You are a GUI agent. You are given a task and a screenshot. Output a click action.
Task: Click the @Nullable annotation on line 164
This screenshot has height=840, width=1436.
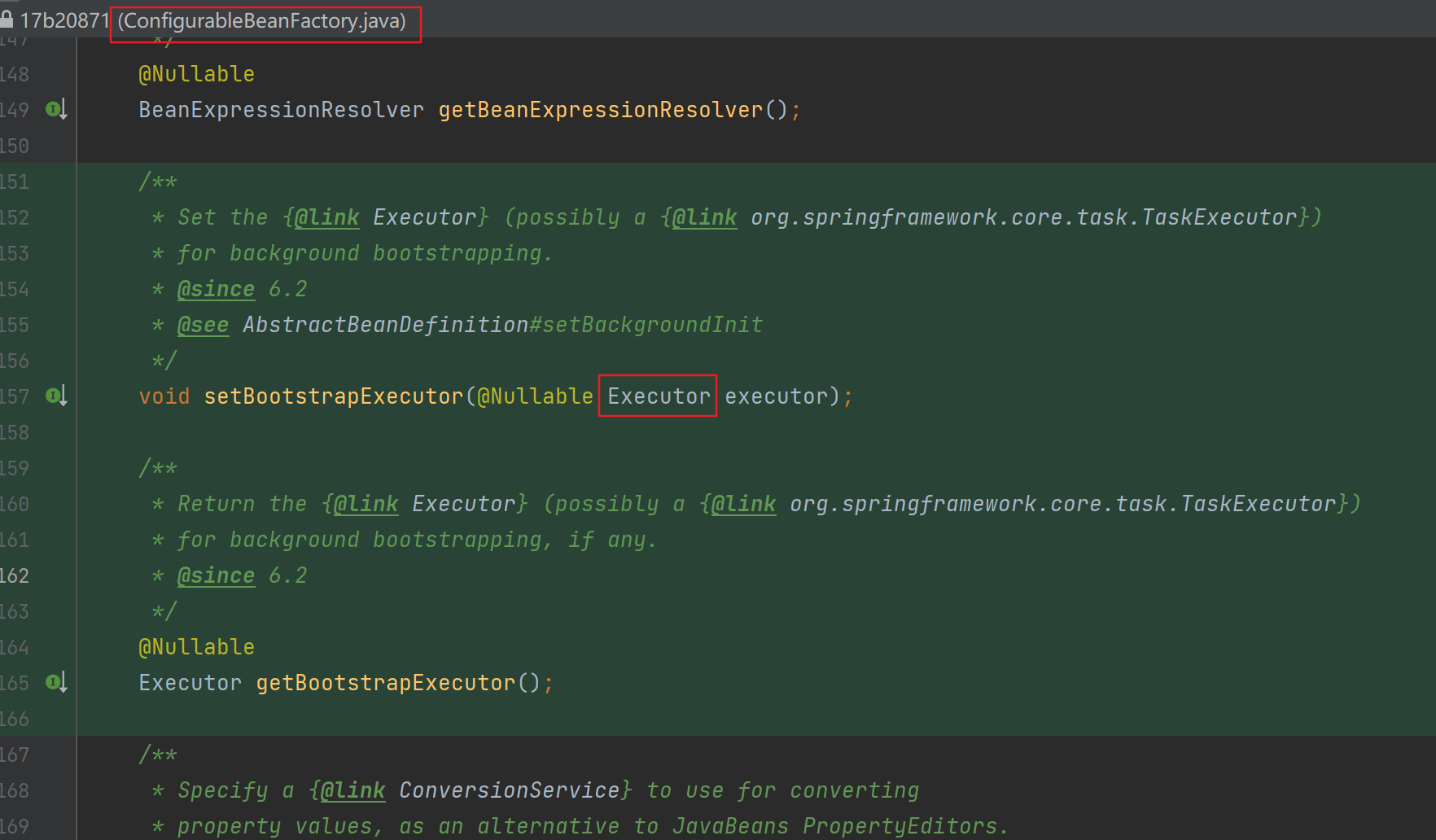coord(196,647)
